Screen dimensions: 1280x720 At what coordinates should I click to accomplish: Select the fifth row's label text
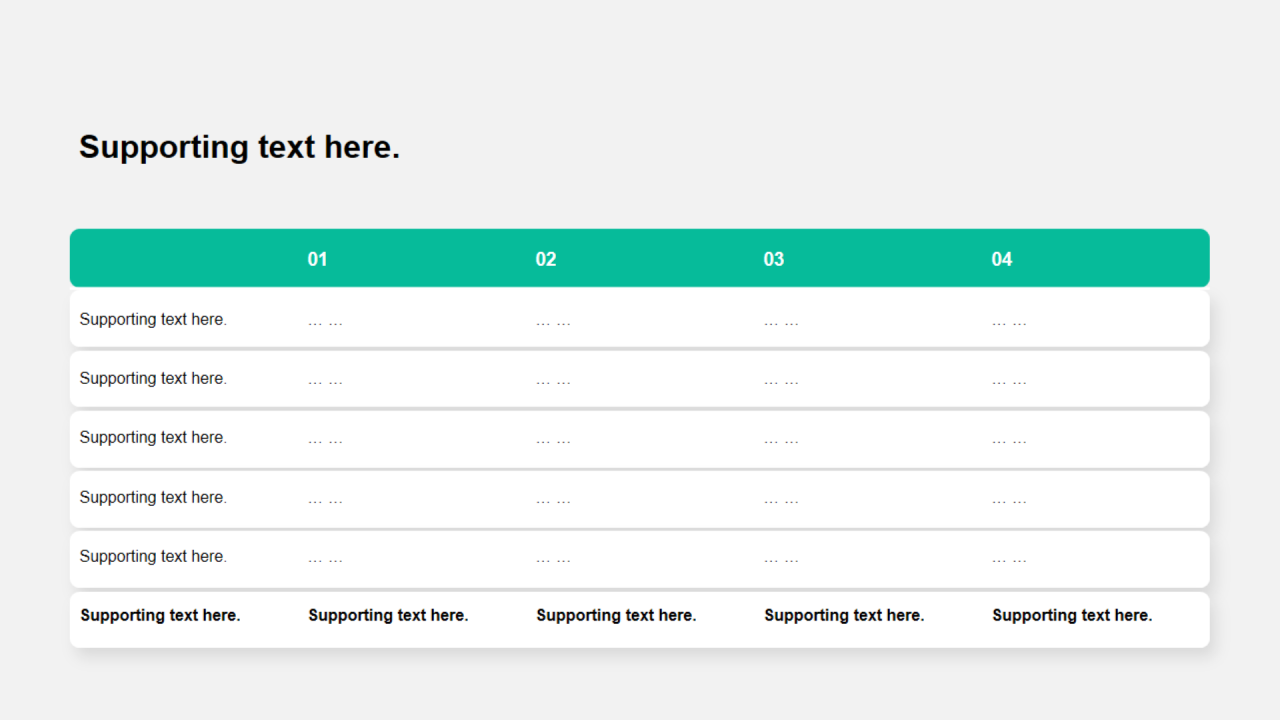[153, 556]
